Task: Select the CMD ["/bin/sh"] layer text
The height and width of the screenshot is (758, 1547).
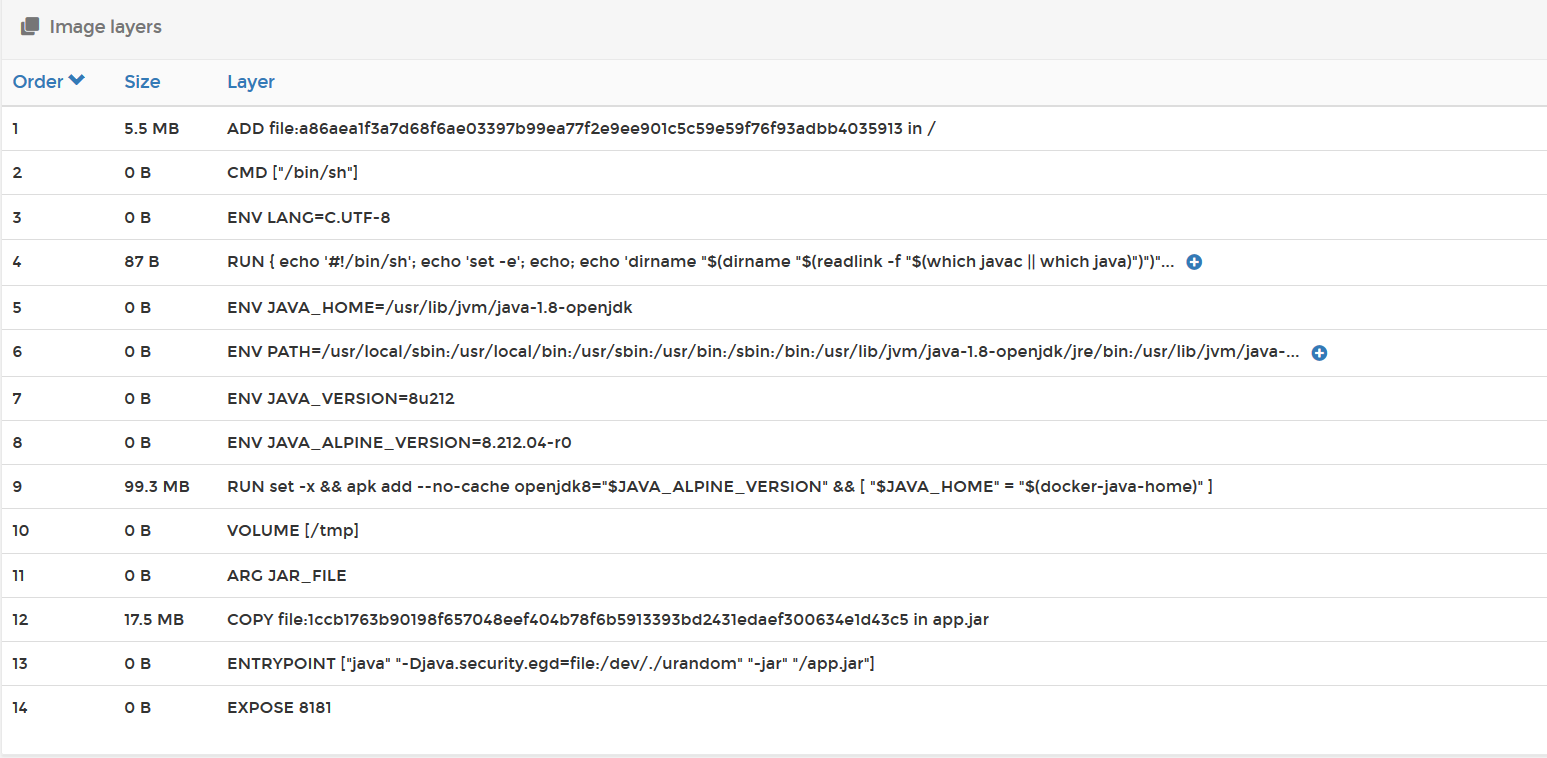Action: pos(293,173)
